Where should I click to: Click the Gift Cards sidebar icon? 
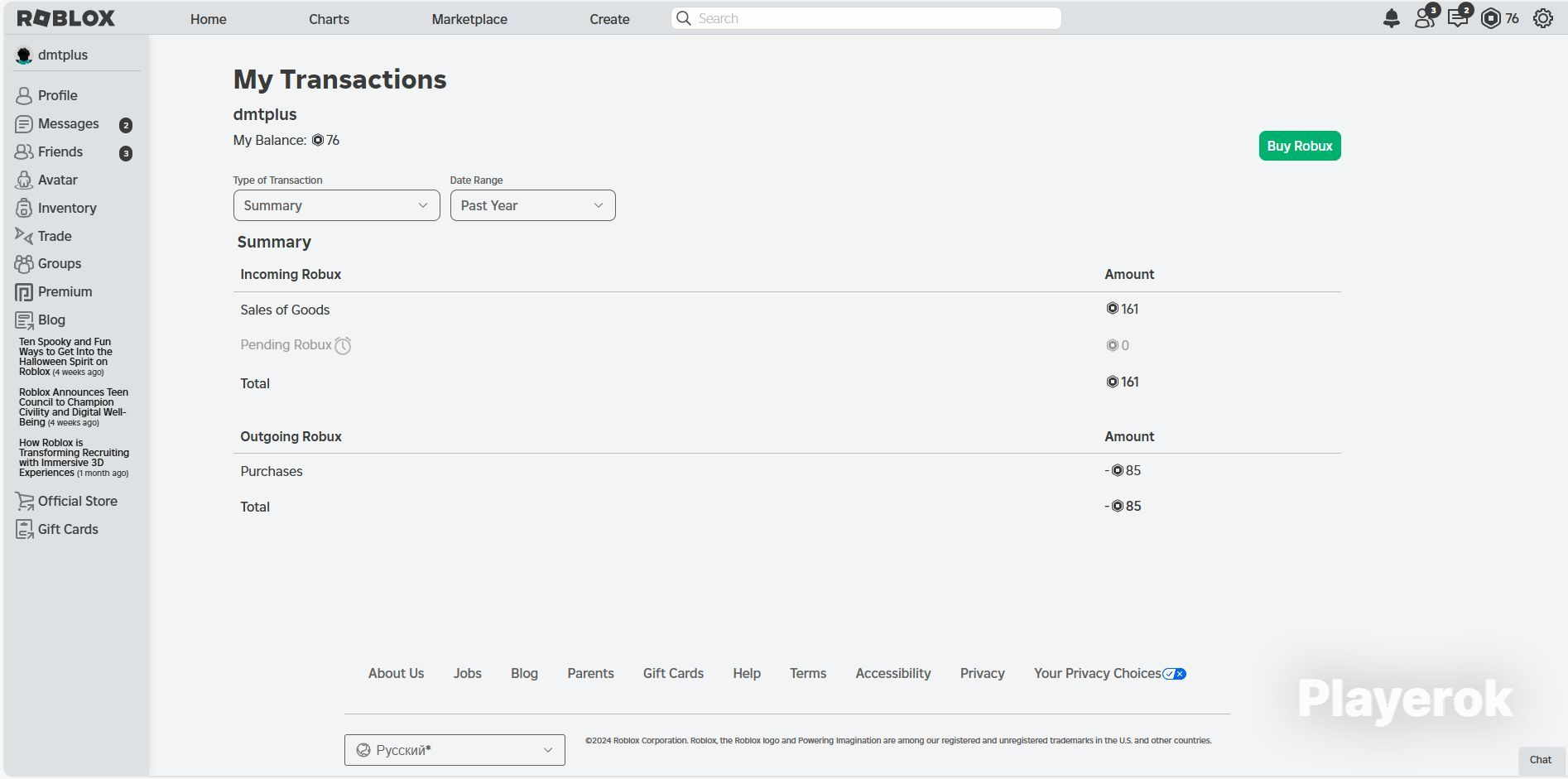coord(25,530)
